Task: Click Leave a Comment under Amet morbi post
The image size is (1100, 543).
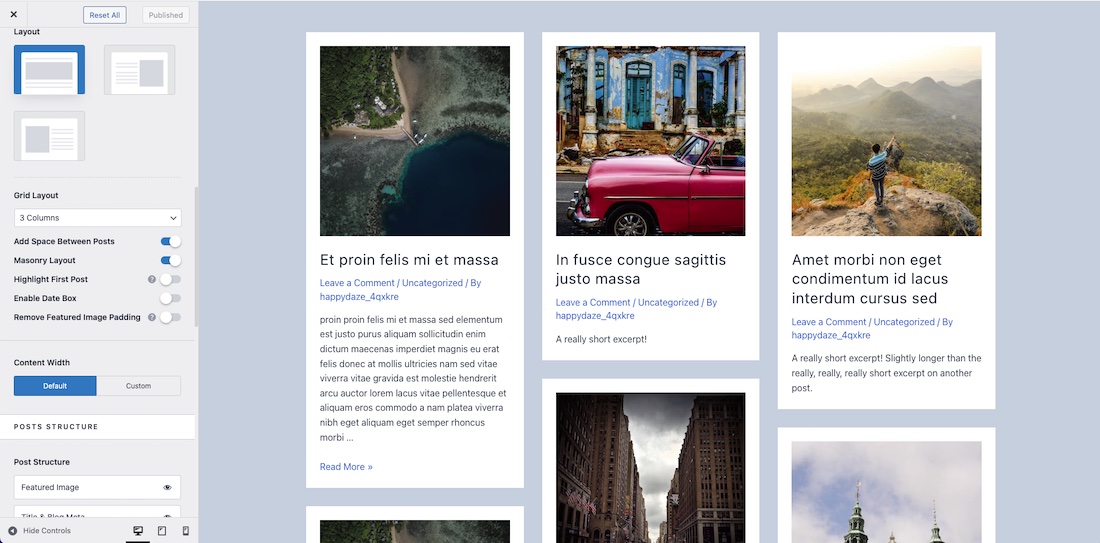Action: pyautogui.click(x=829, y=322)
